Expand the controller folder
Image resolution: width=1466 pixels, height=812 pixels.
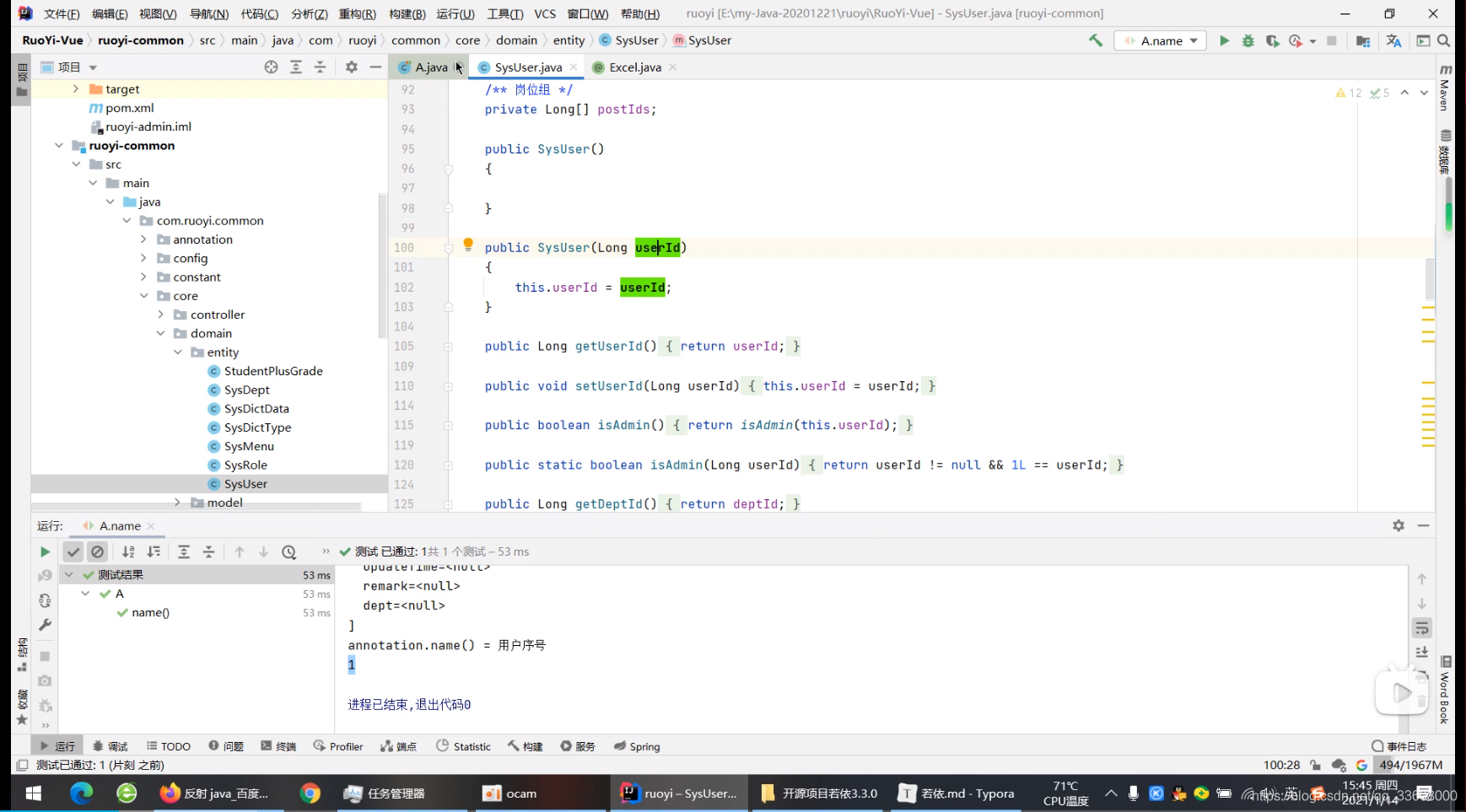160,315
